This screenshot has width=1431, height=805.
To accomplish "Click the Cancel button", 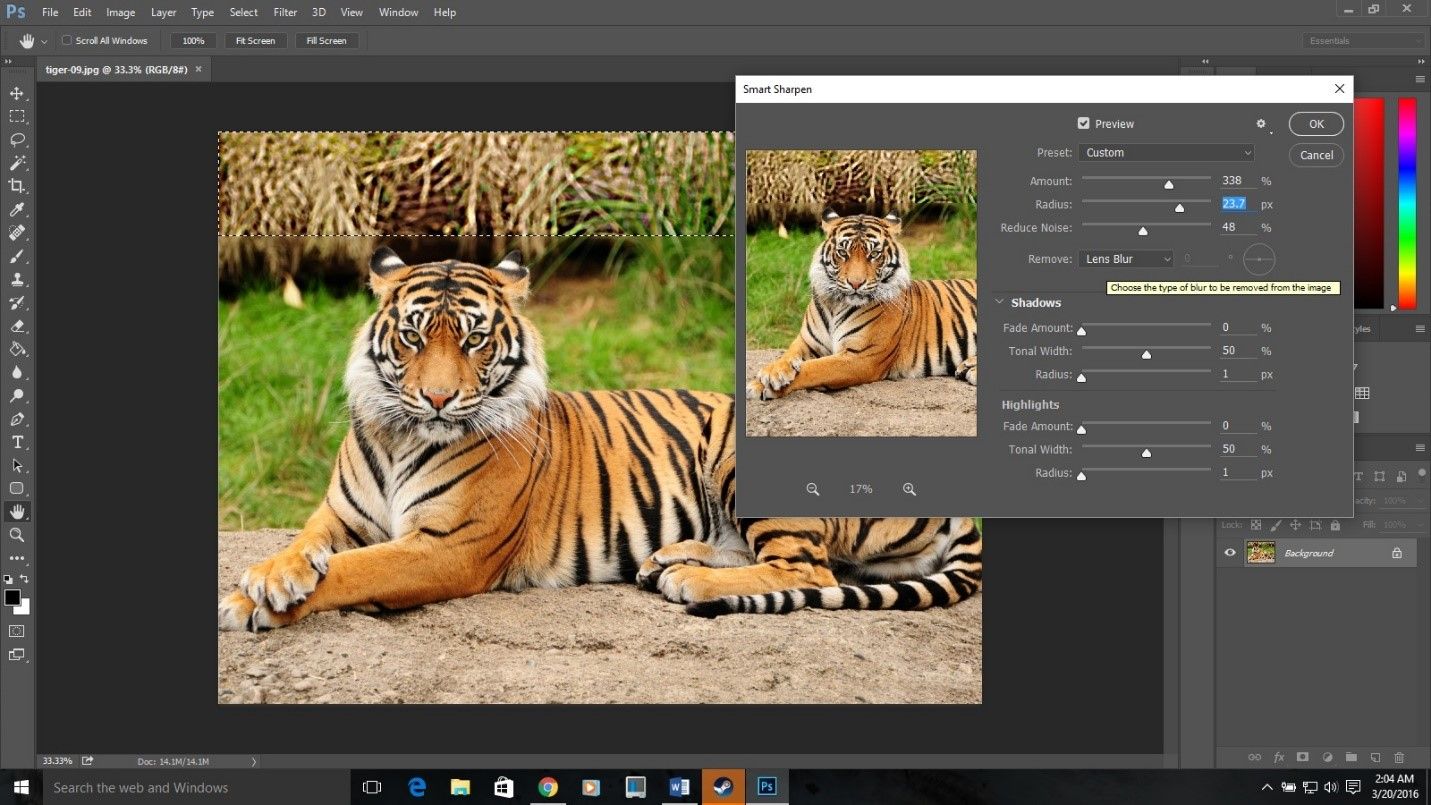I will click(x=1315, y=155).
